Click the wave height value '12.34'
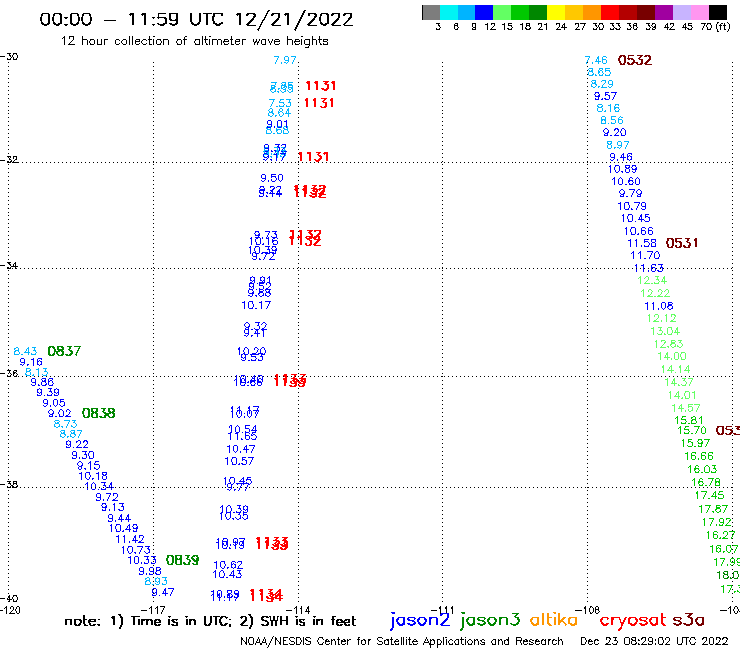The height and width of the screenshot is (650, 740). coord(652,280)
